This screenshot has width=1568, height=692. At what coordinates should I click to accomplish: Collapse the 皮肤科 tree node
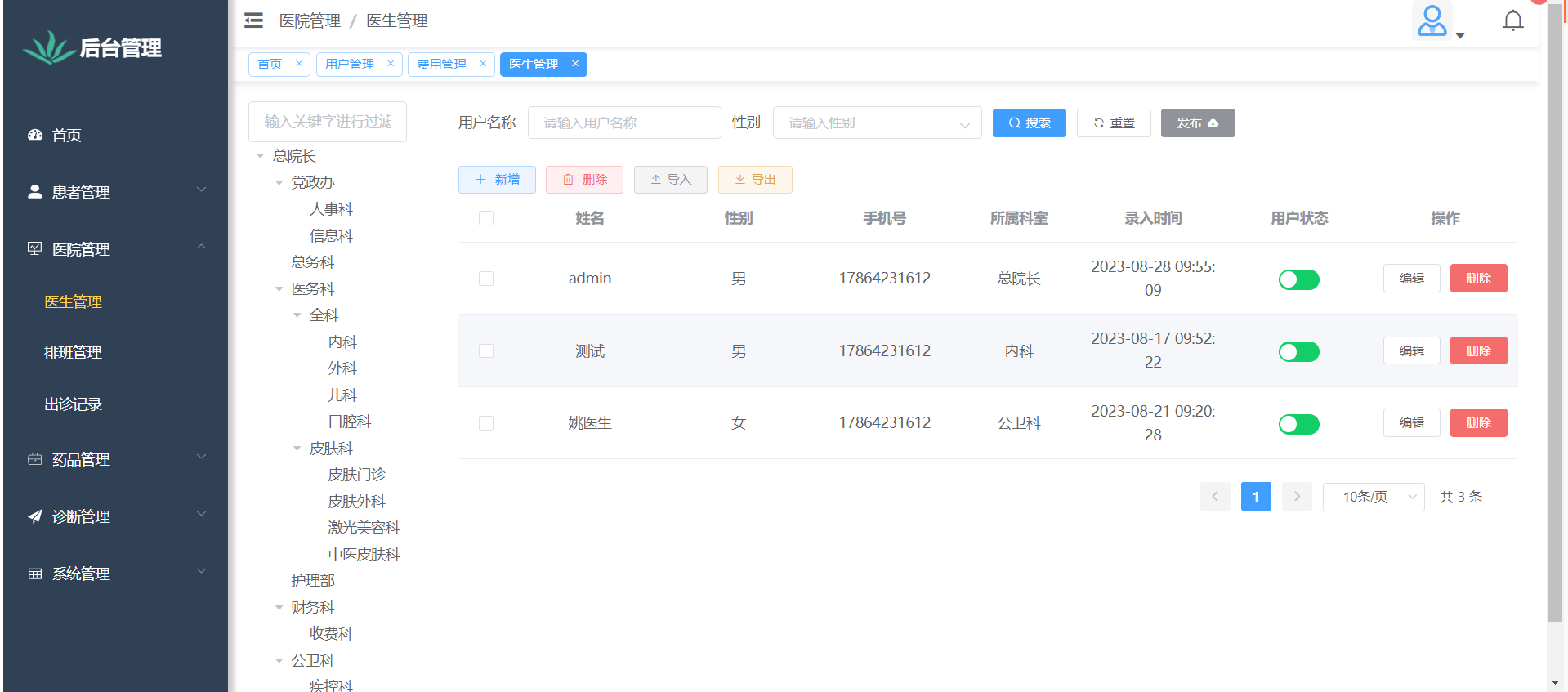coord(297,449)
